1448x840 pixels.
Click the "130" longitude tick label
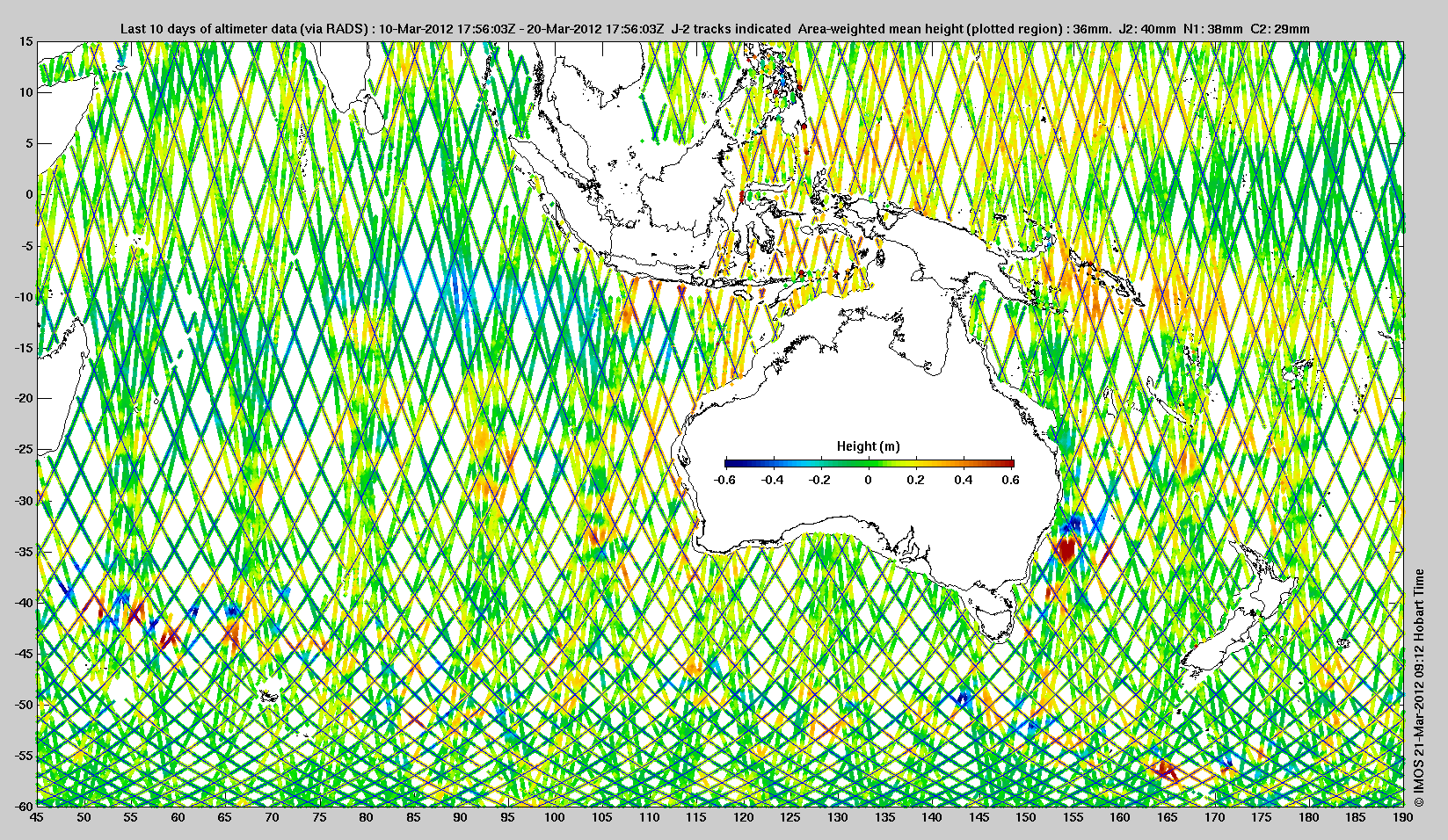pos(837,817)
